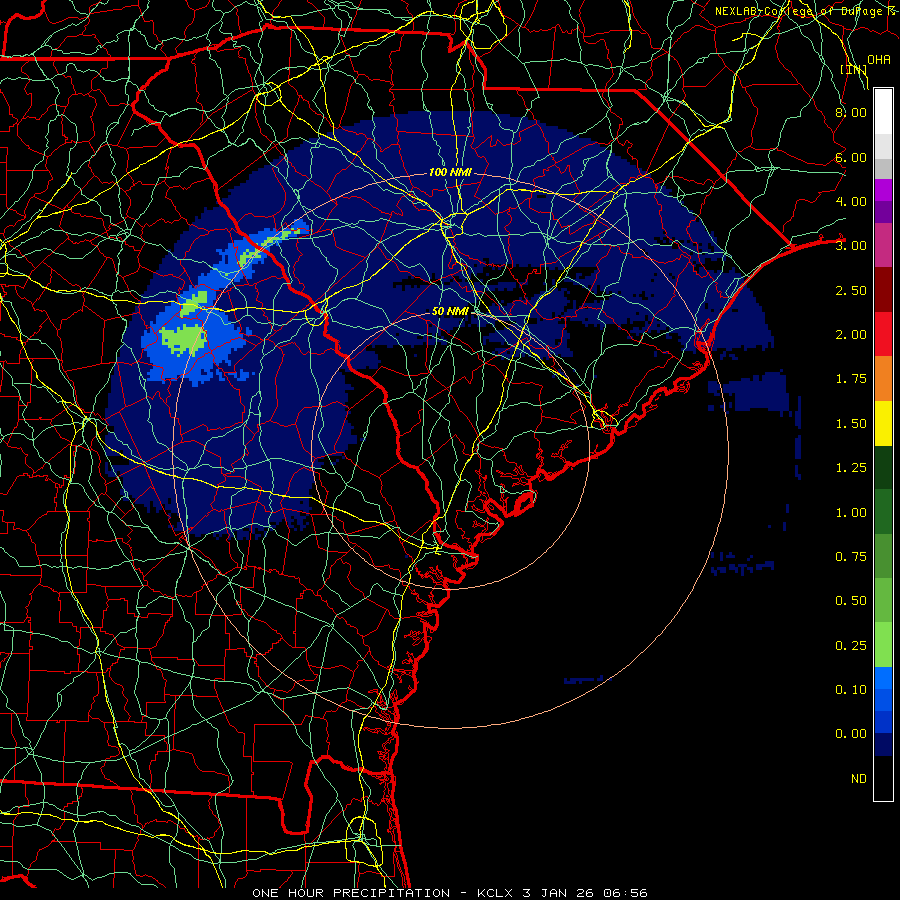The width and height of the screenshot is (900, 900).
Task: Click the orange legend color block
Action: [883, 379]
